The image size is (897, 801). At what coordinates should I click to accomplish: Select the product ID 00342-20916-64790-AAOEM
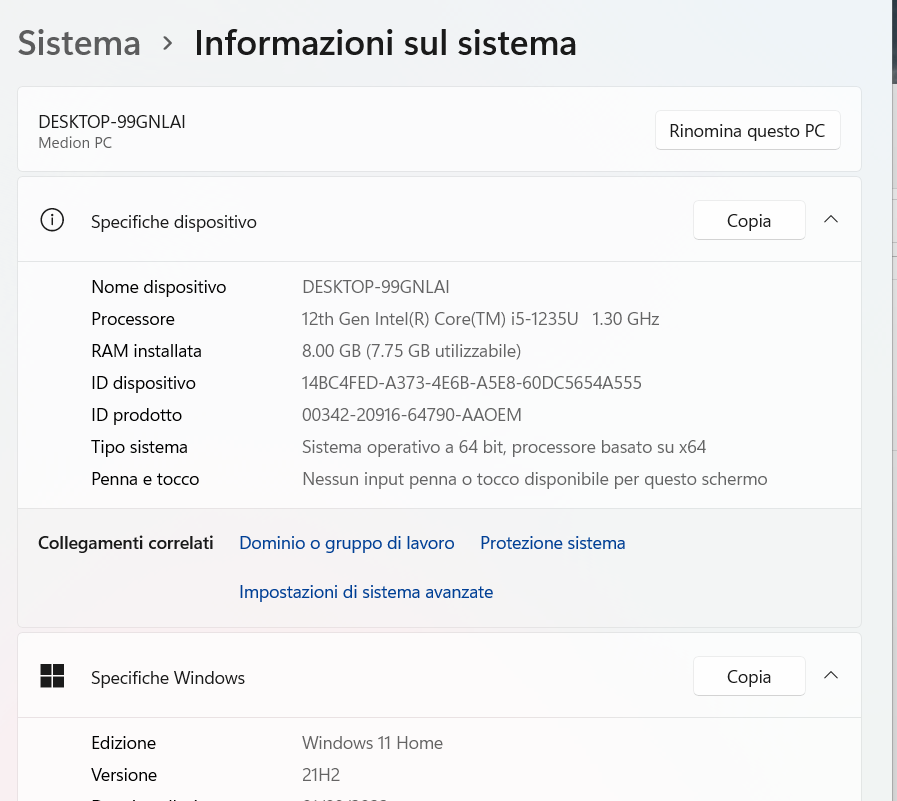coord(411,415)
